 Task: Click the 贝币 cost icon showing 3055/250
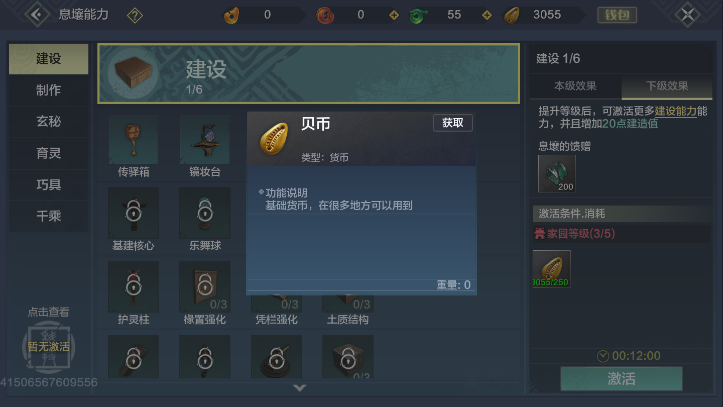551,269
